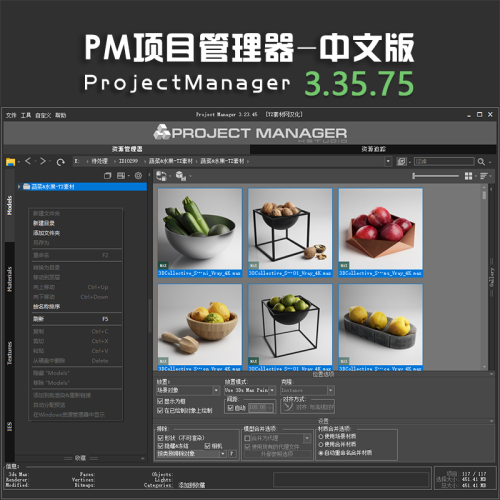
Task: Switch to the Materials side tab
Action: click(10, 279)
